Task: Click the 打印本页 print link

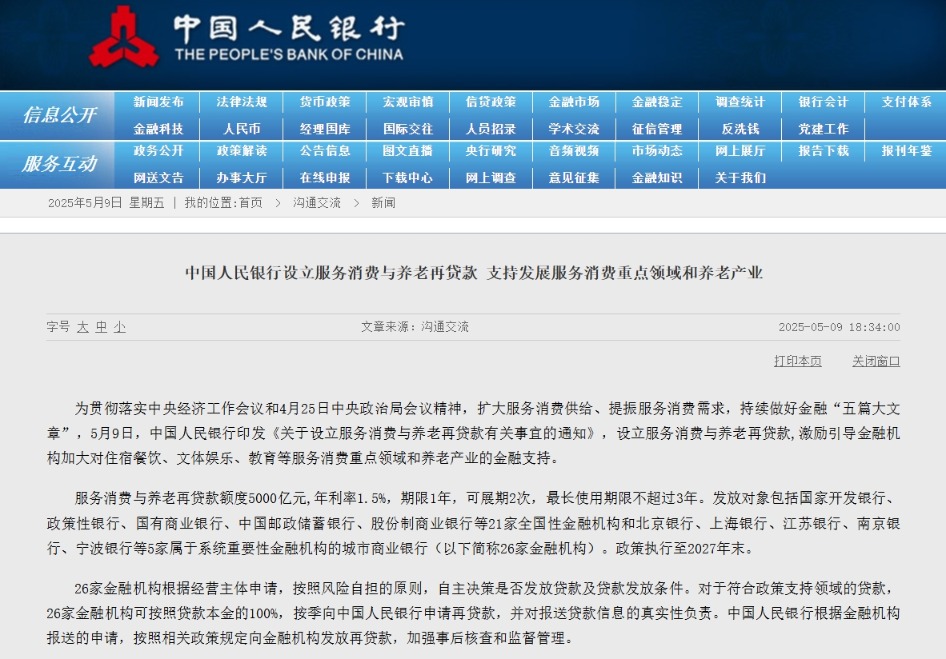Action: pos(797,361)
